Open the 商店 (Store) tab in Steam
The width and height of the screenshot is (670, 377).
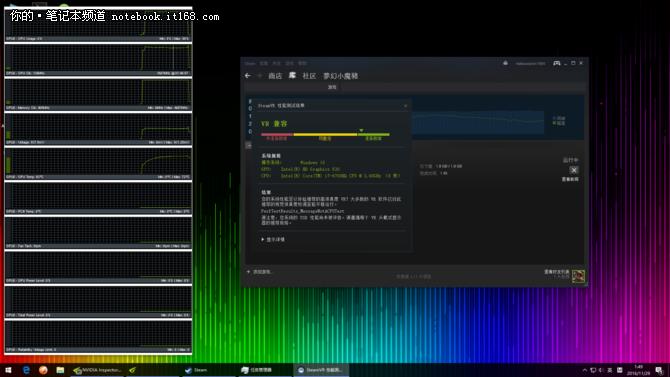tap(275, 76)
